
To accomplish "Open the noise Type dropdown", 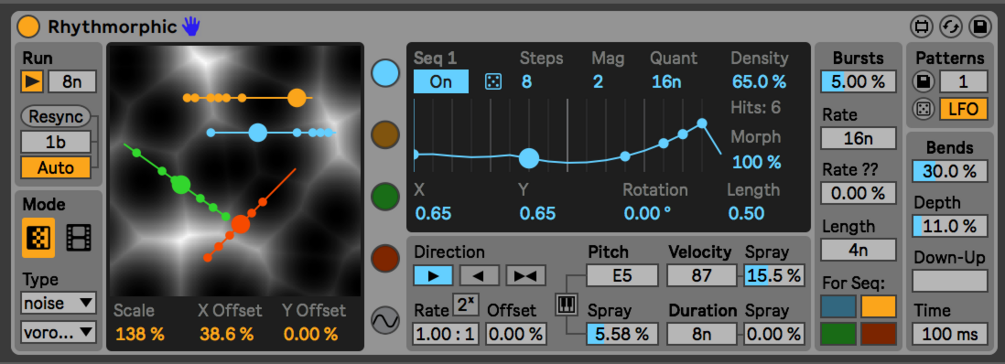I will coord(58,302).
